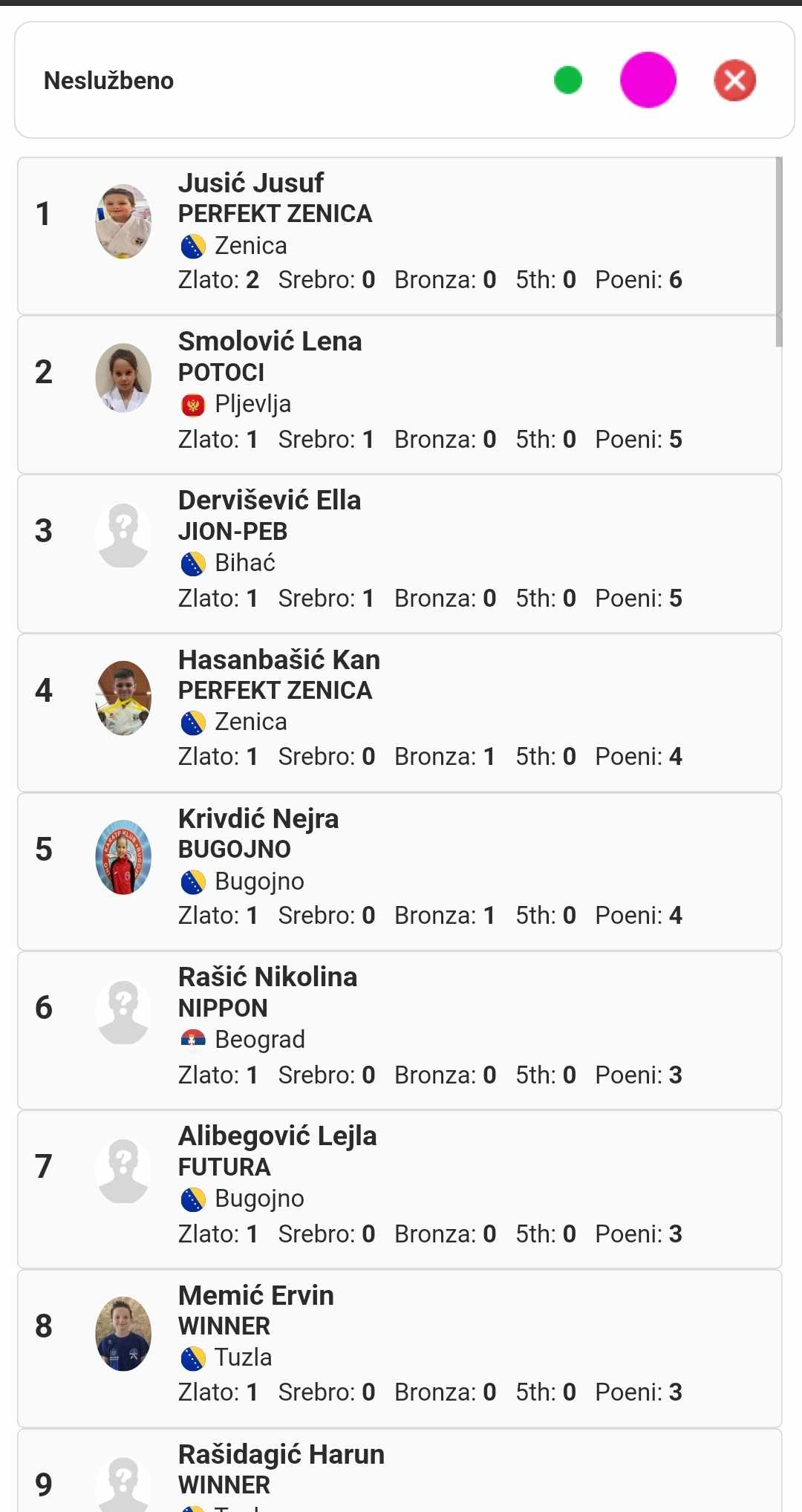Click the Bosnia flag next to Tuzla
This screenshot has height=1512, width=802.
coord(193,1358)
